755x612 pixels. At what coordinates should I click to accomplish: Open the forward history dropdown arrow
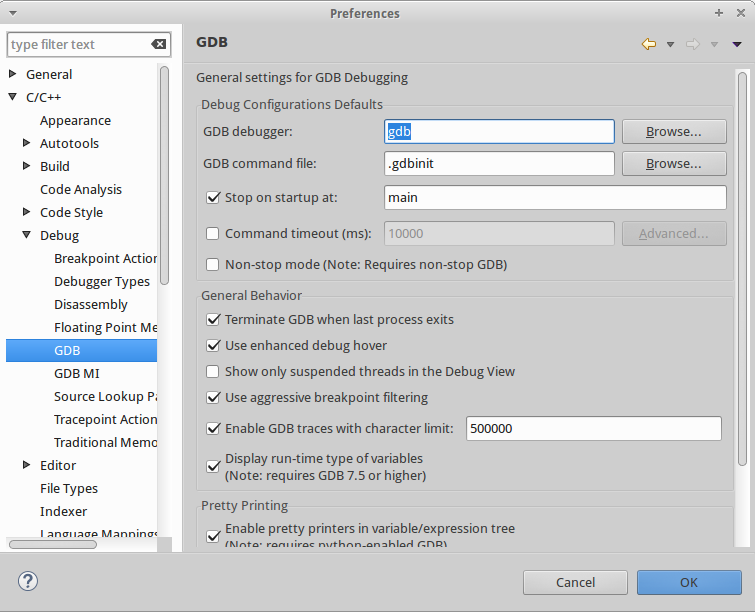pos(714,45)
